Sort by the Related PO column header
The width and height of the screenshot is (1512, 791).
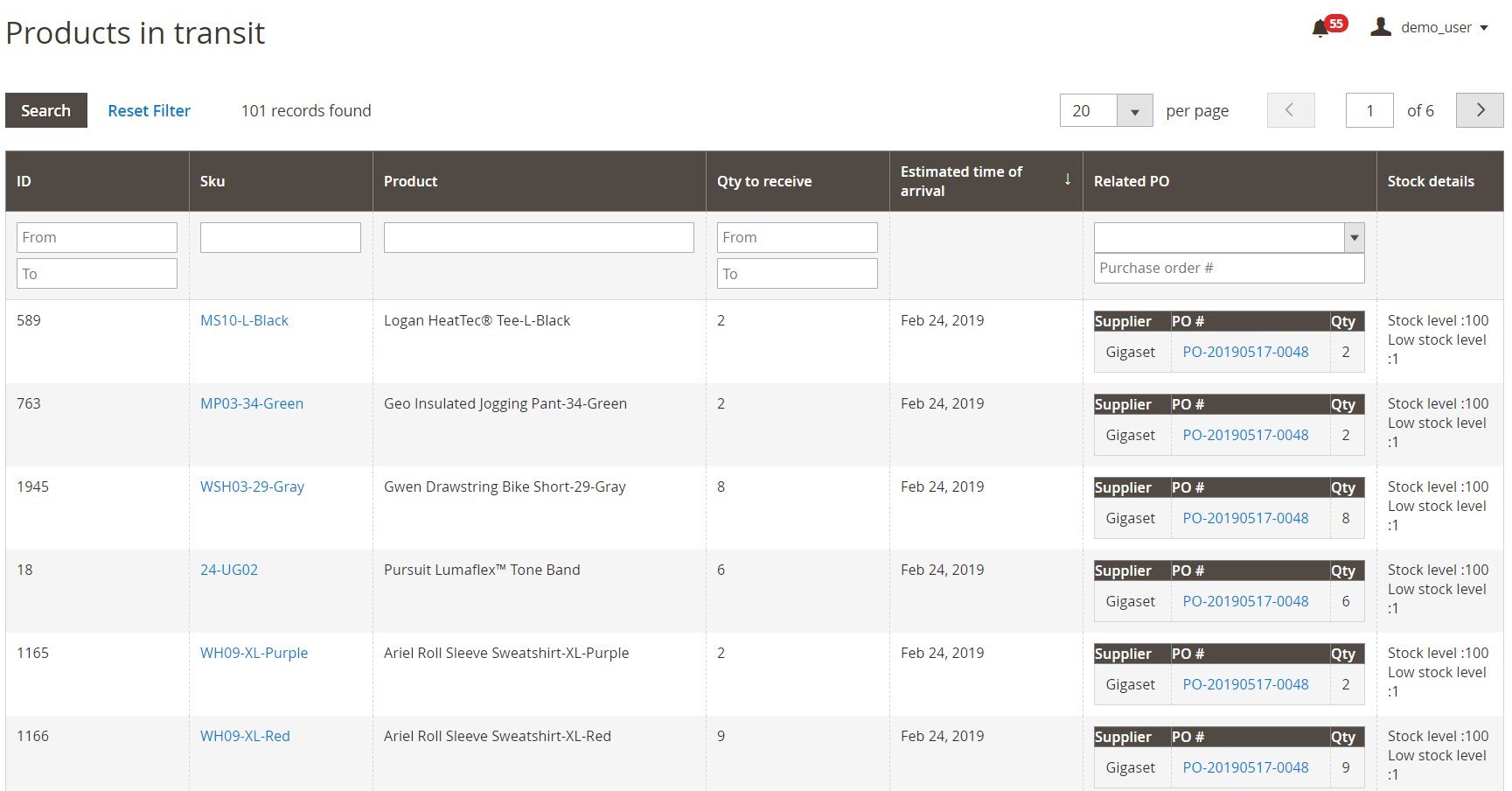1230,181
